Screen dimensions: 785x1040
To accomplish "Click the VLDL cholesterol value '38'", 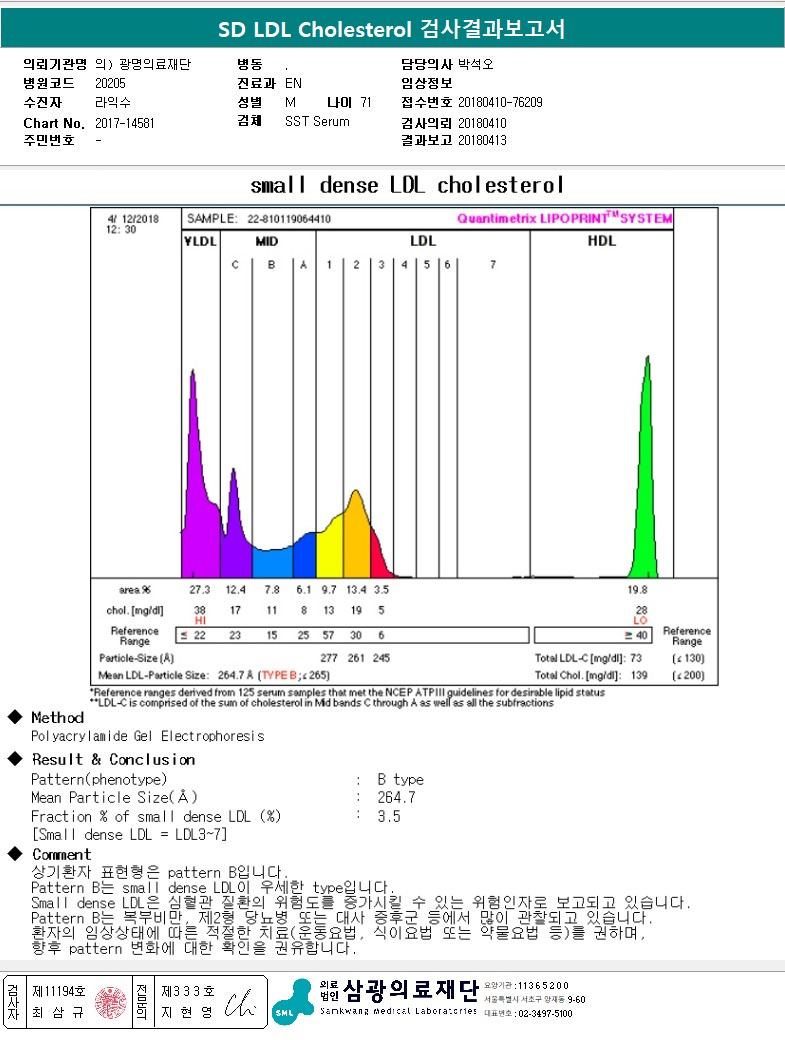I will [x=200, y=610].
